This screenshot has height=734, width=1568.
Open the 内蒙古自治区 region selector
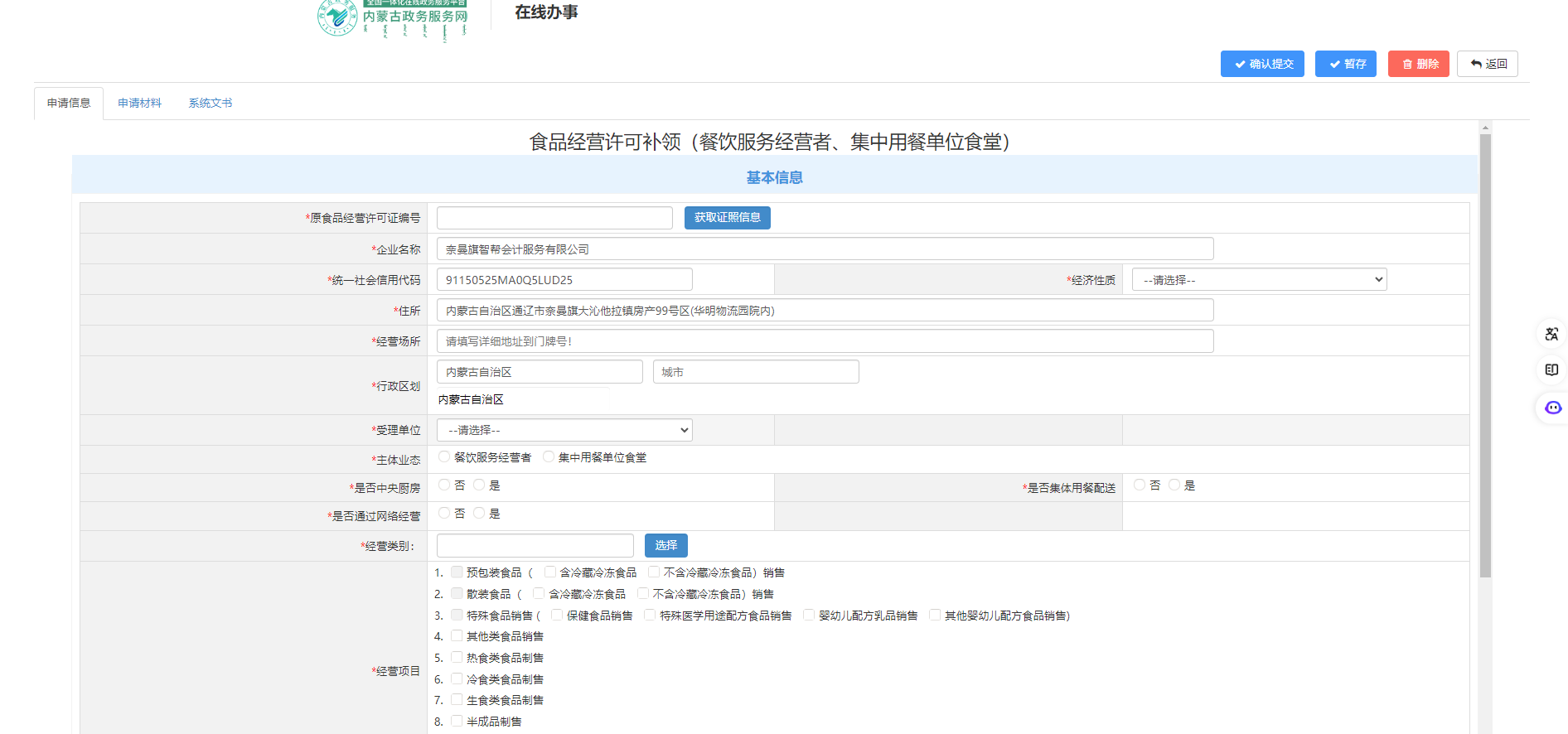540,372
